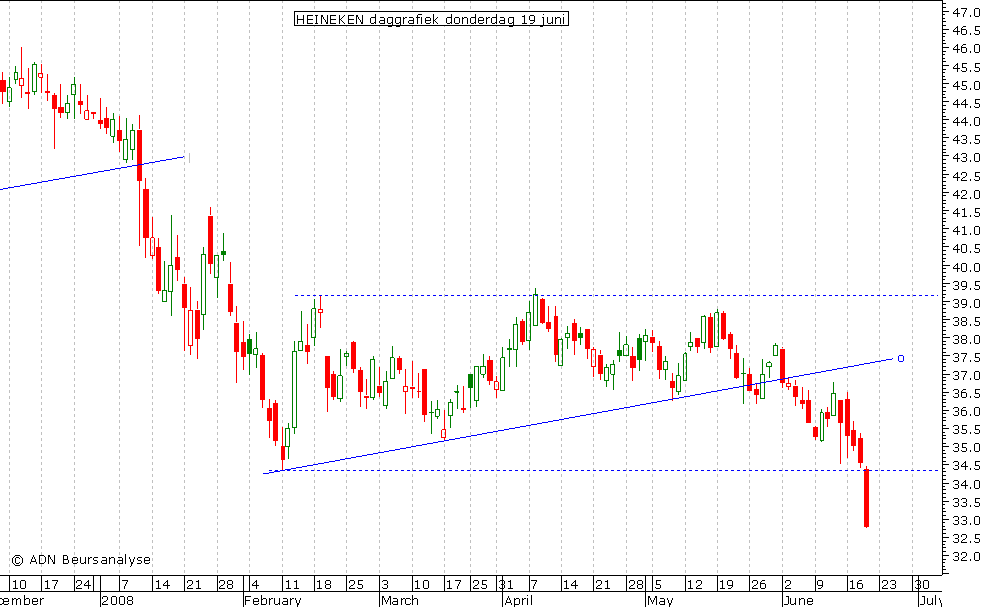This screenshot has width=983, height=607.
Task: Click the ADN Beursanalyse copyright label
Action: [81, 560]
